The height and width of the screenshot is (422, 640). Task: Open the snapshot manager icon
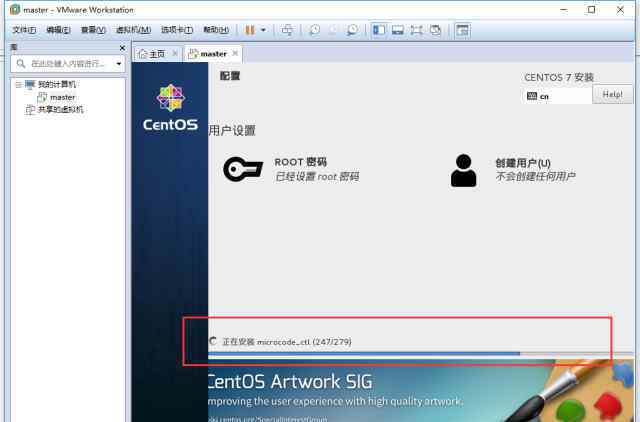[352, 30]
